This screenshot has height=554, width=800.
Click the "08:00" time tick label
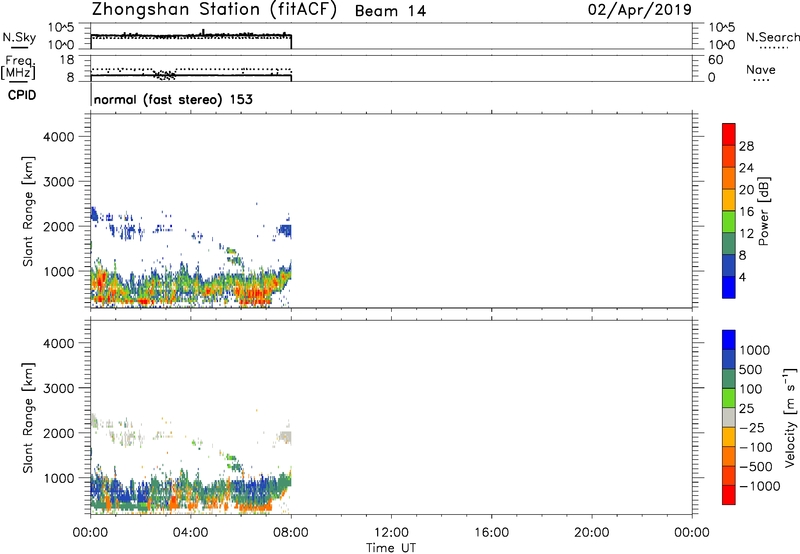[x=291, y=533]
